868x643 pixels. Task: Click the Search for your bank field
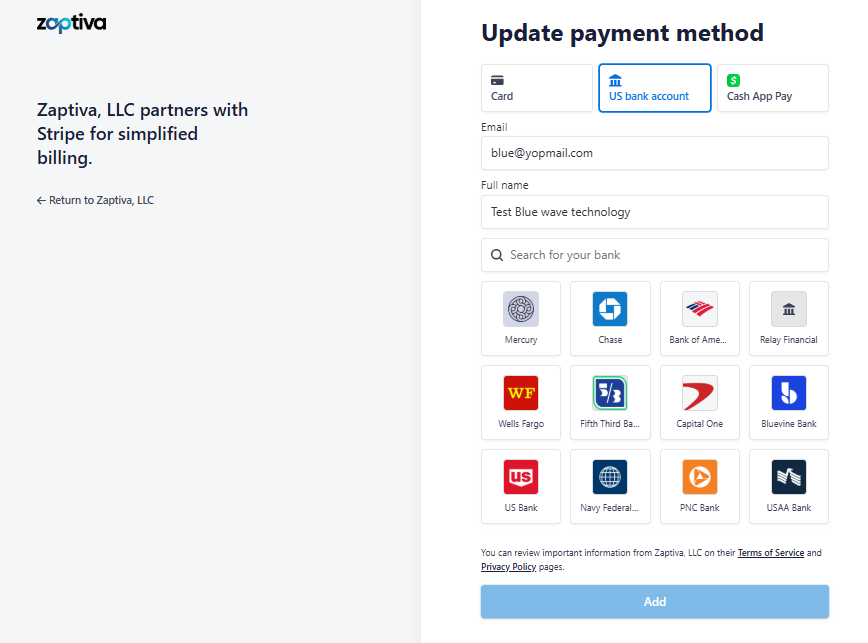coord(655,255)
